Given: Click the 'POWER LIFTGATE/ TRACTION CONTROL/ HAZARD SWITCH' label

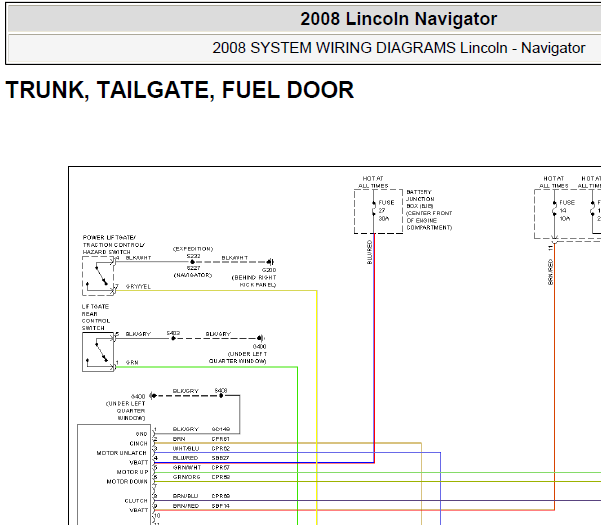Looking at the screenshot, I should tap(114, 244).
